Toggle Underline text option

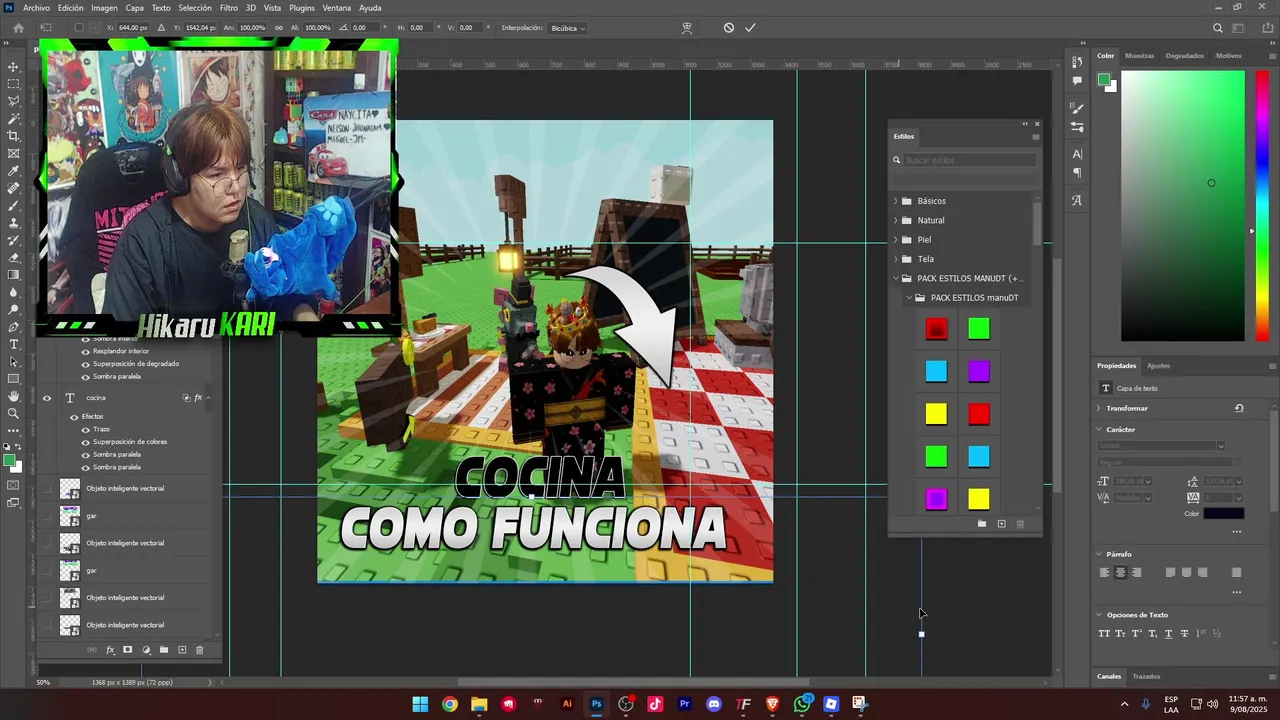pyautogui.click(x=1168, y=633)
